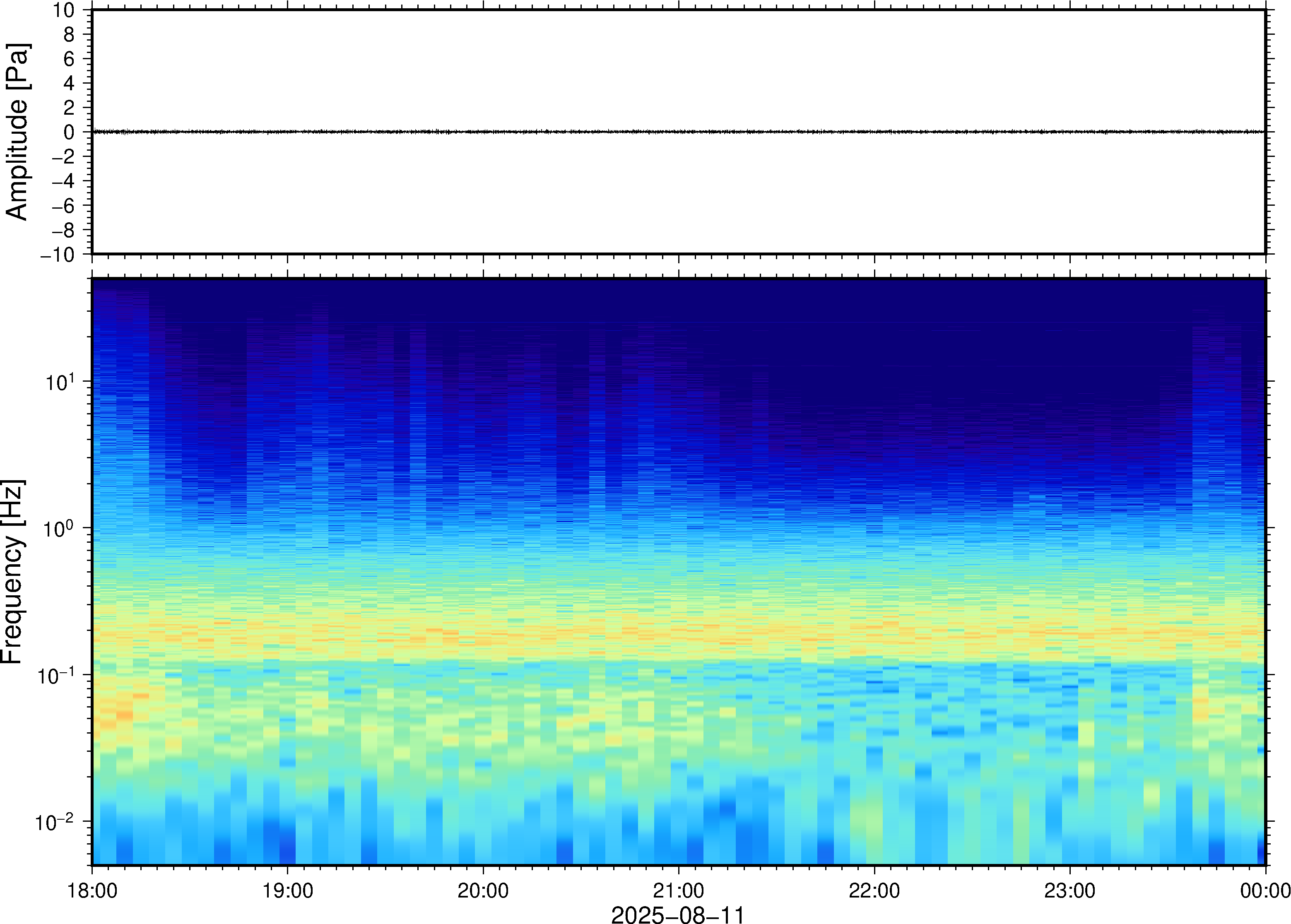Screen dimensions: 1291x924
Task: Click the 22:00 time axis label
Action: click(x=874, y=890)
